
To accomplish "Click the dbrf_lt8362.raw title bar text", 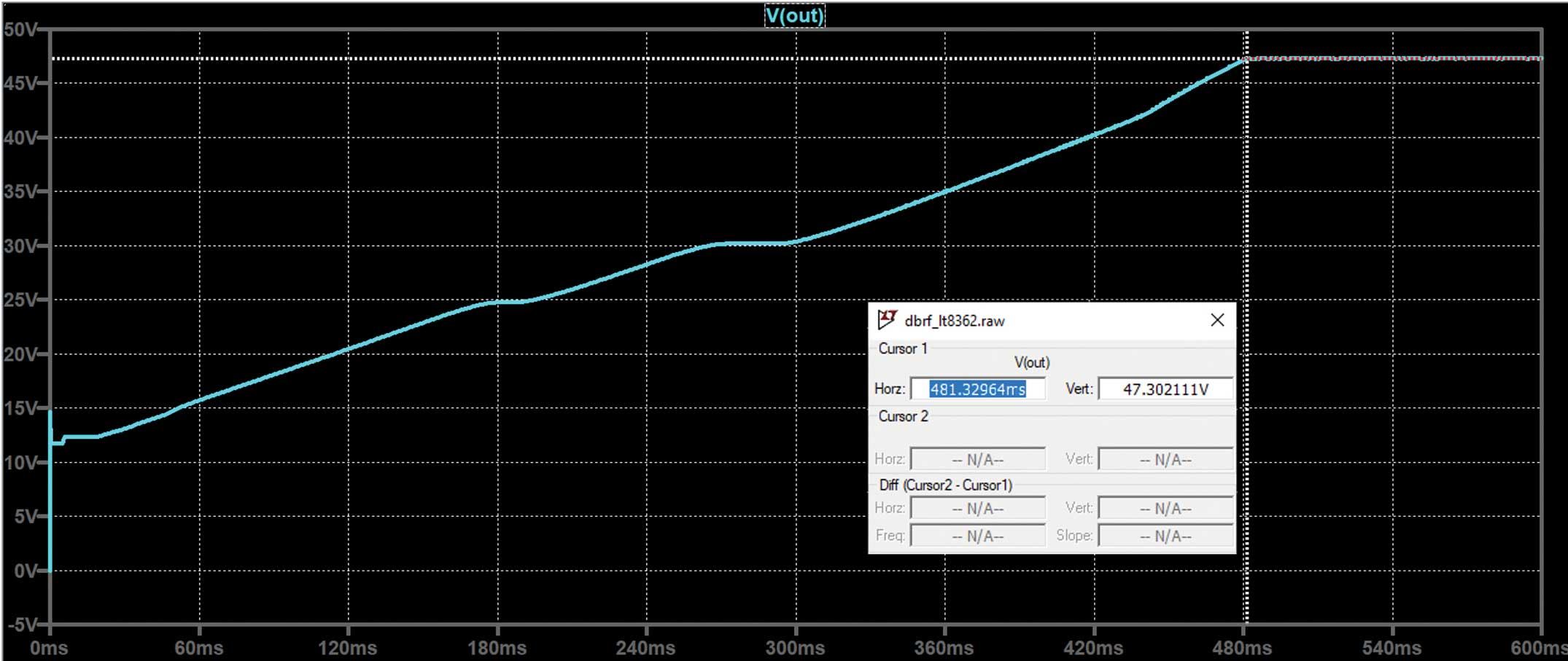I will (x=952, y=320).
